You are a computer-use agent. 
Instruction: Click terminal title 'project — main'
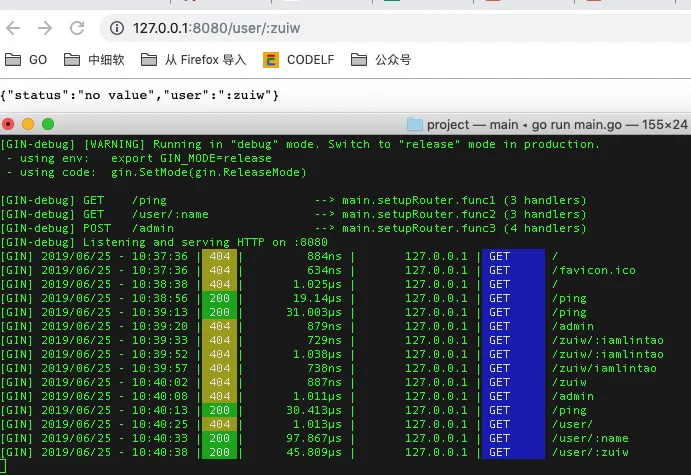(x=472, y=125)
